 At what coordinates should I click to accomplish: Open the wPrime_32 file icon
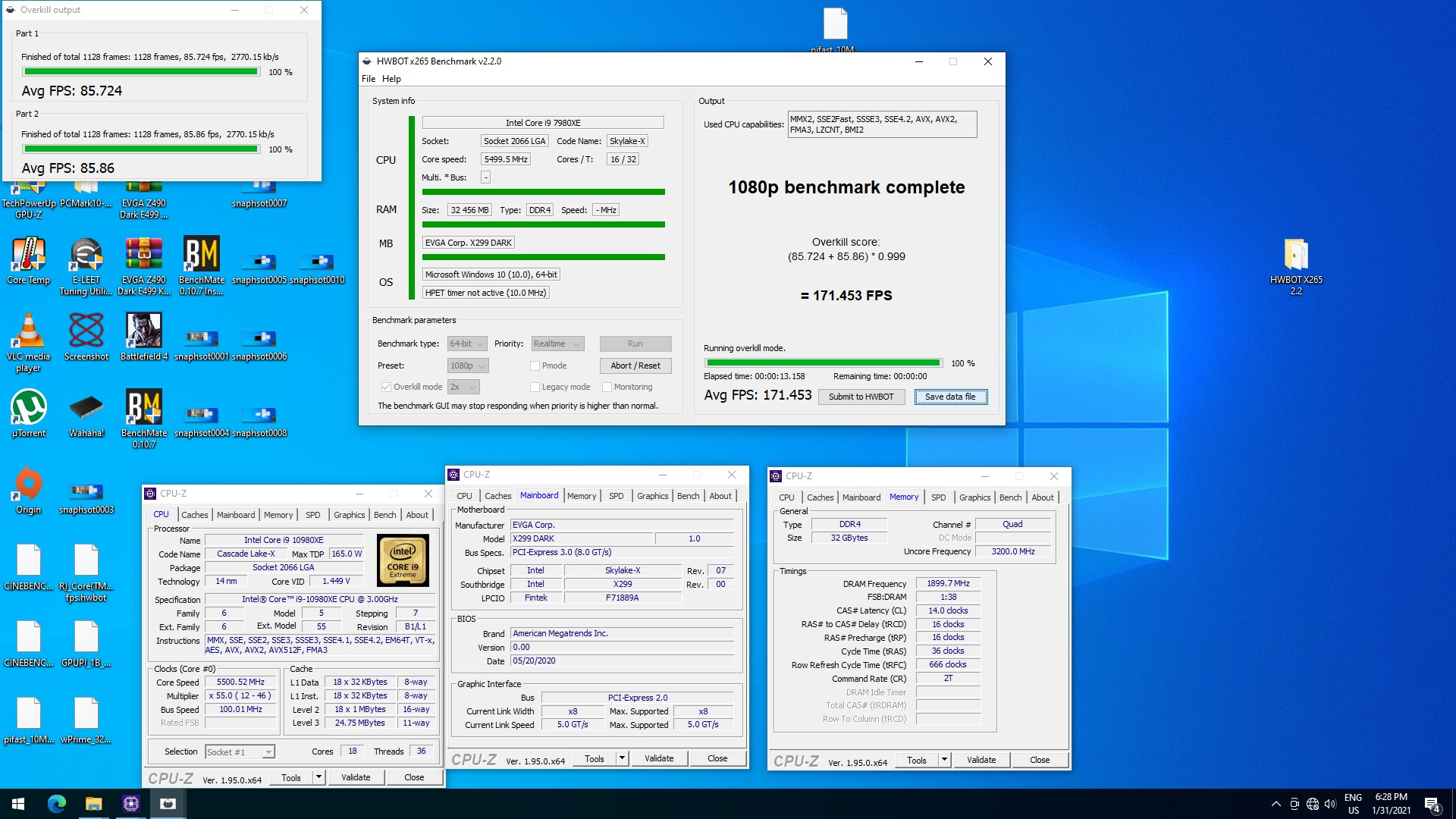86,720
